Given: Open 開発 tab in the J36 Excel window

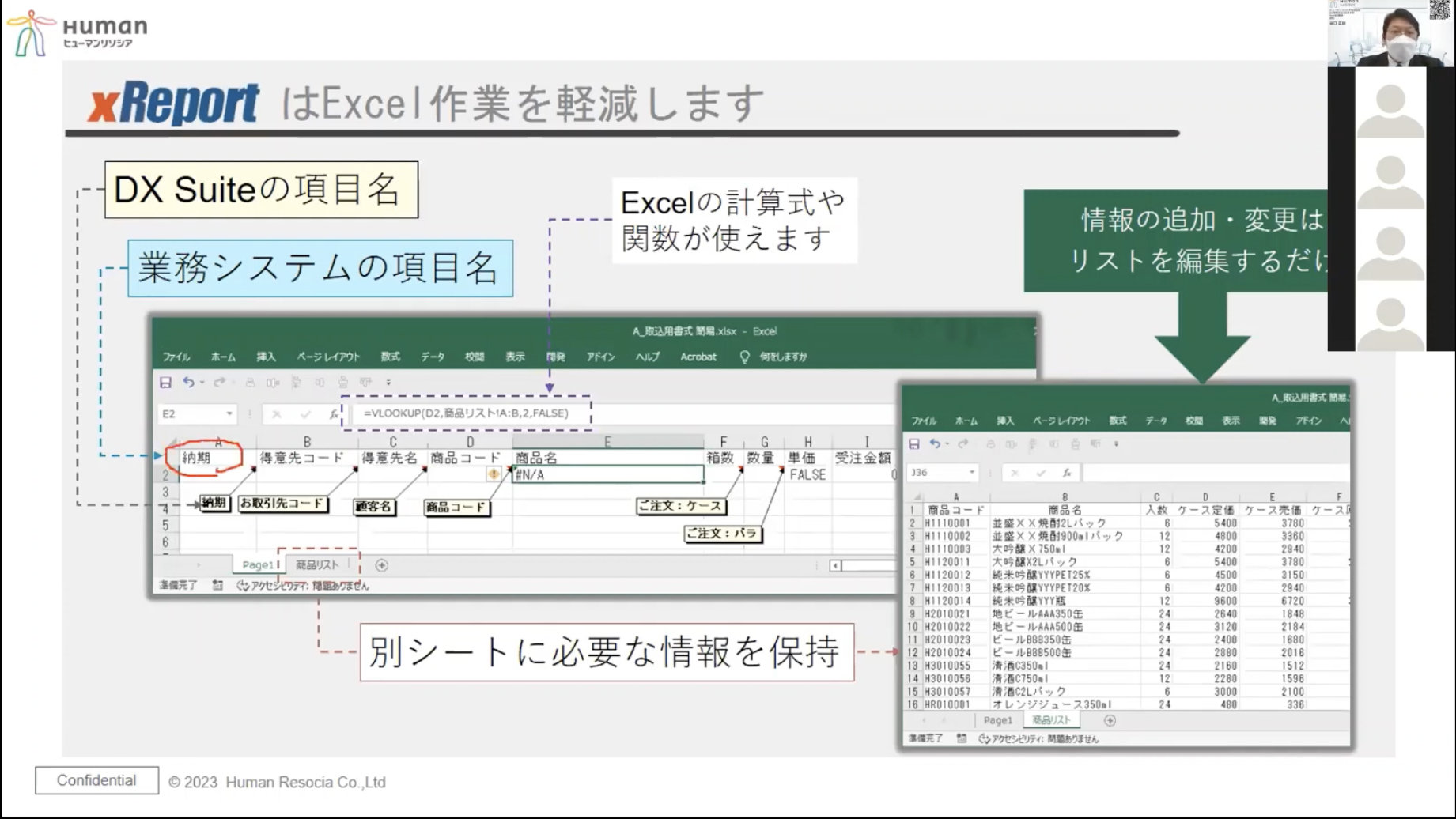Looking at the screenshot, I should click(x=1268, y=421).
